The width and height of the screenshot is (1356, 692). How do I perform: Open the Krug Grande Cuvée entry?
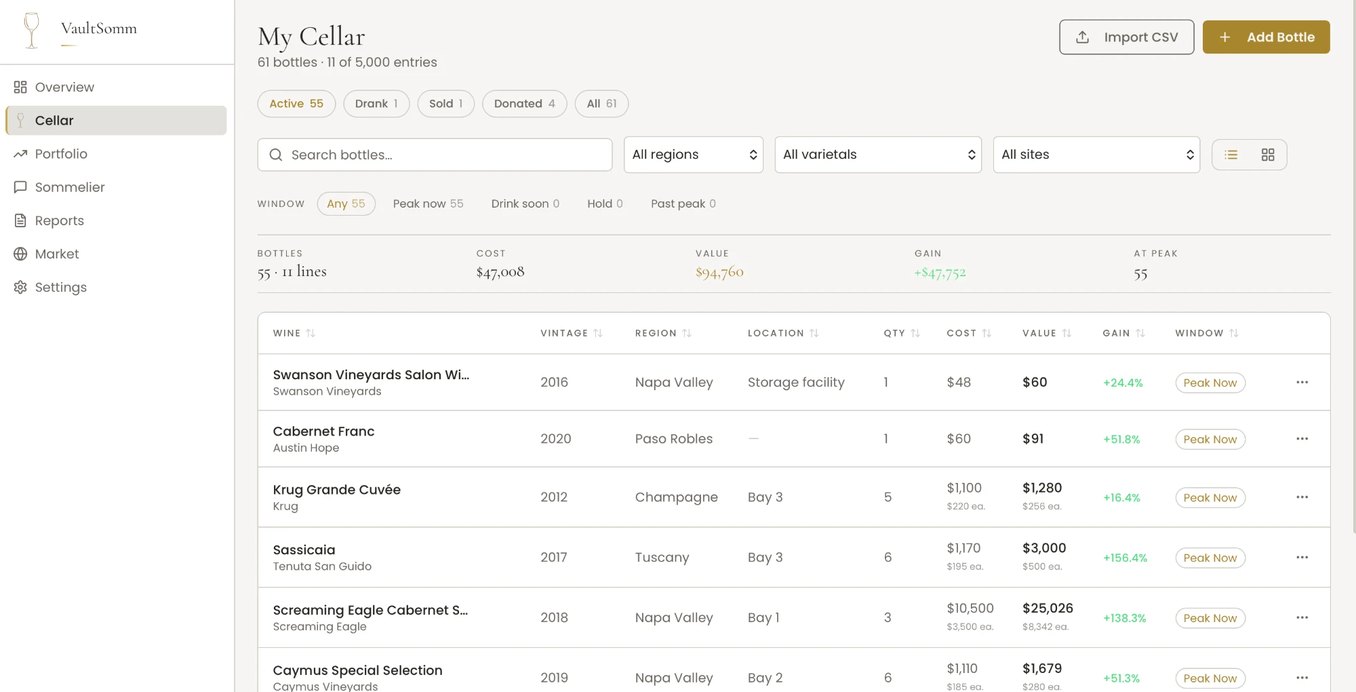pyautogui.click(x=337, y=490)
